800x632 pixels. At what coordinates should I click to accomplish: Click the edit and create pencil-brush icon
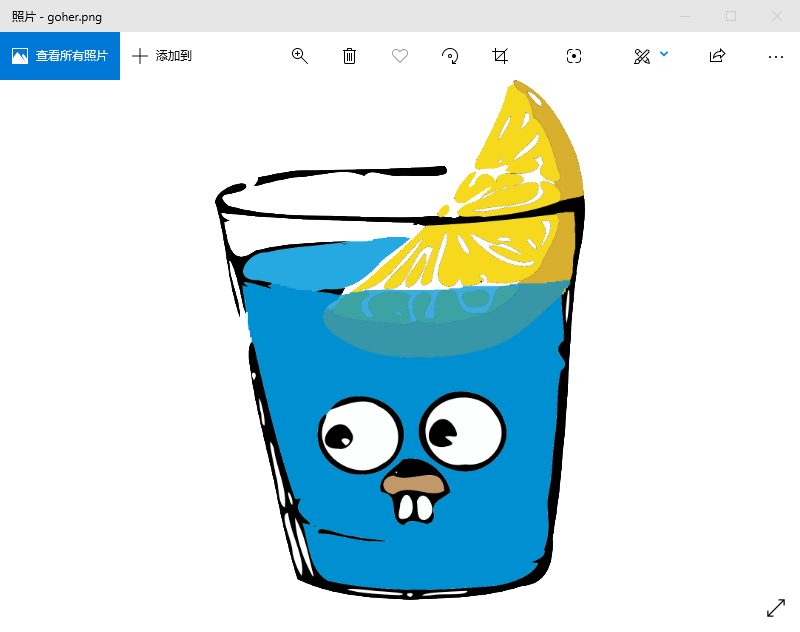[642, 56]
